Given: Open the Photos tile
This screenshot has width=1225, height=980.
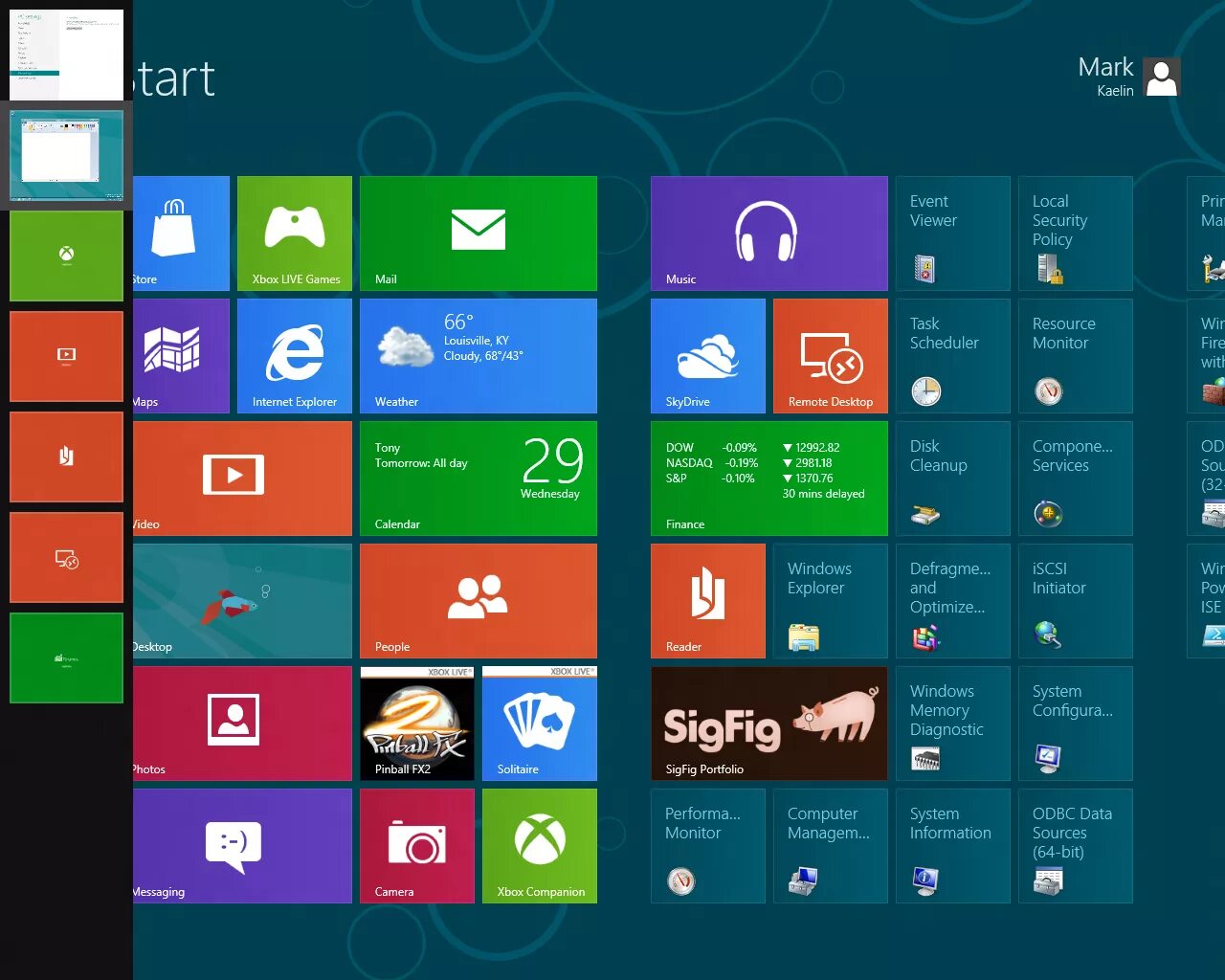Looking at the screenshot, I should (242, 724).
